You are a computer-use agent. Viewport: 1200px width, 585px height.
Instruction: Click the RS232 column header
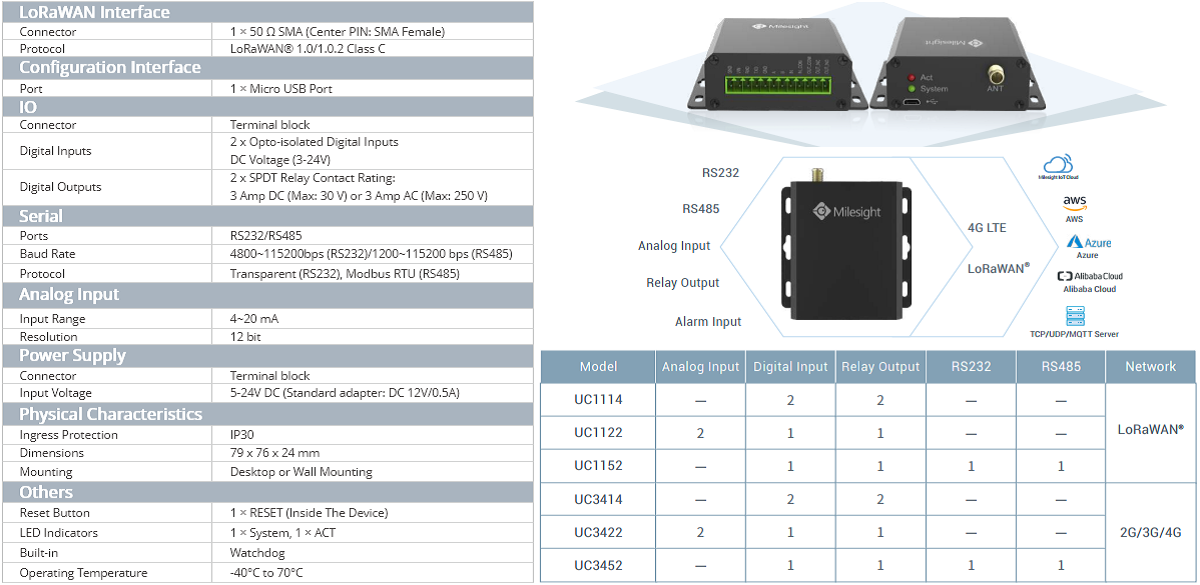pyautogui.click(x=971, y=367)
